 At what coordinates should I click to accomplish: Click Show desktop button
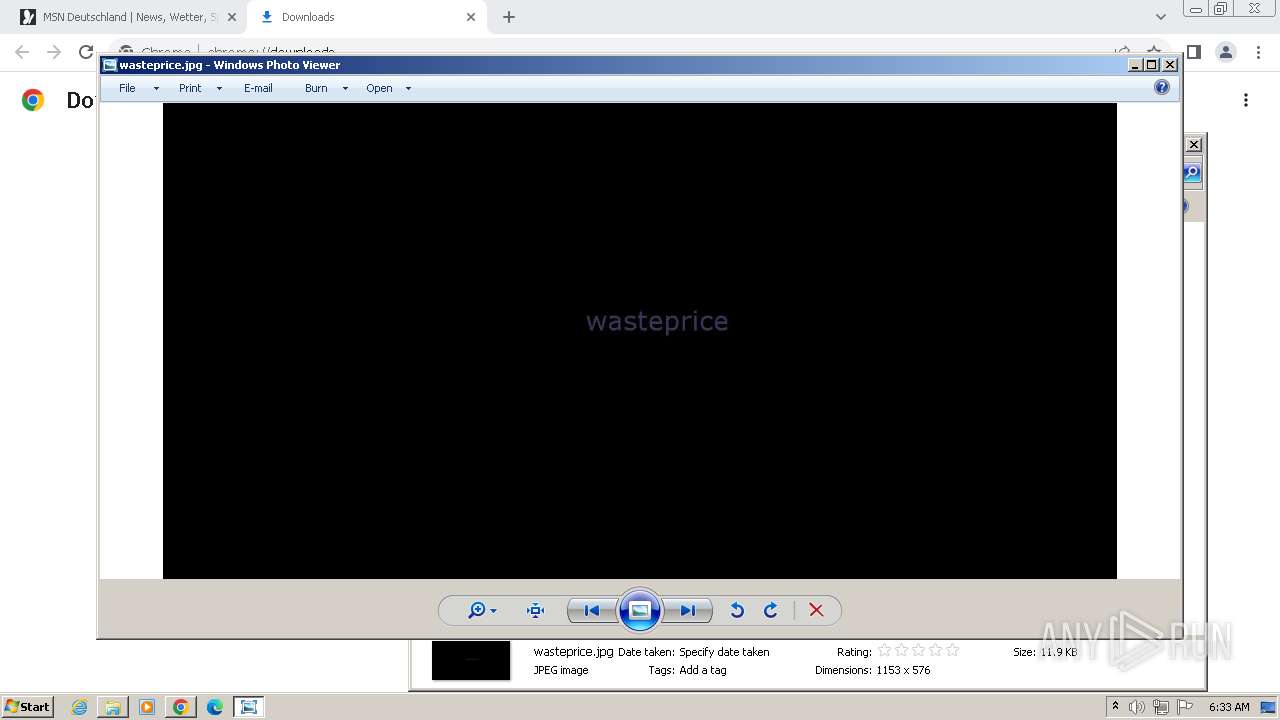(x=1269, y=707)
